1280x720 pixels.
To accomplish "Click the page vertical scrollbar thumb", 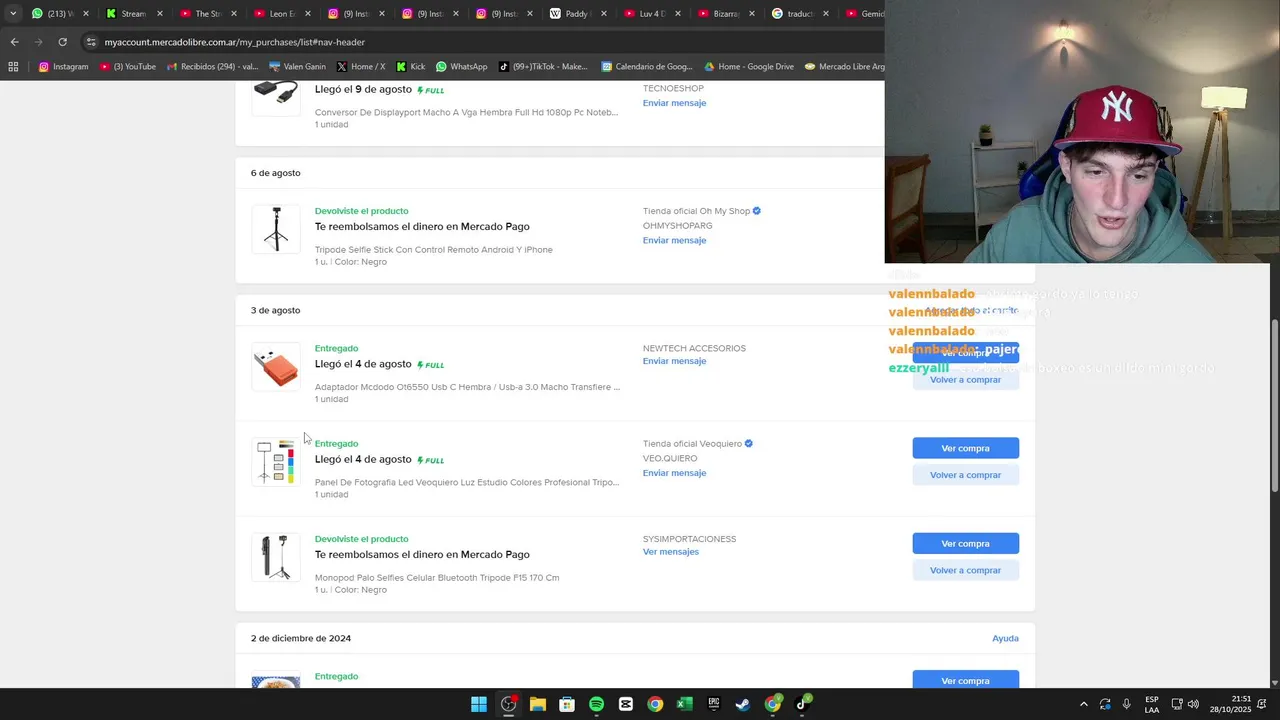I will 1274,405.
